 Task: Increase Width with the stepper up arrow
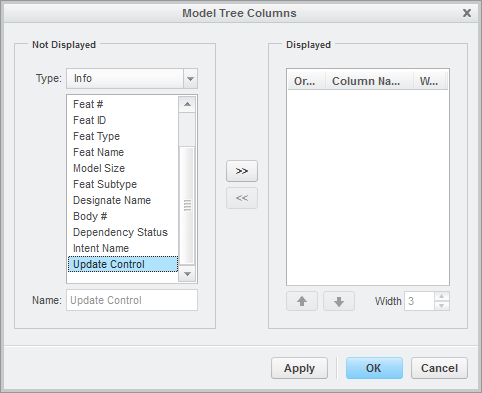coord(442,296)
